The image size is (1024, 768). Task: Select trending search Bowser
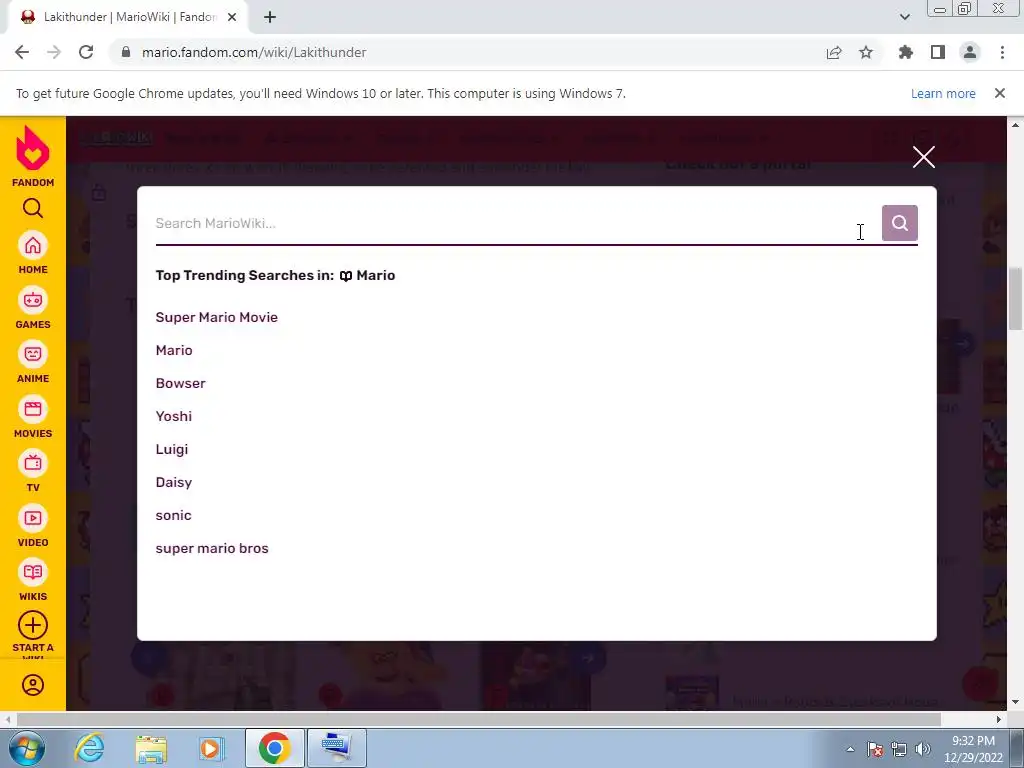pos(180,383)
